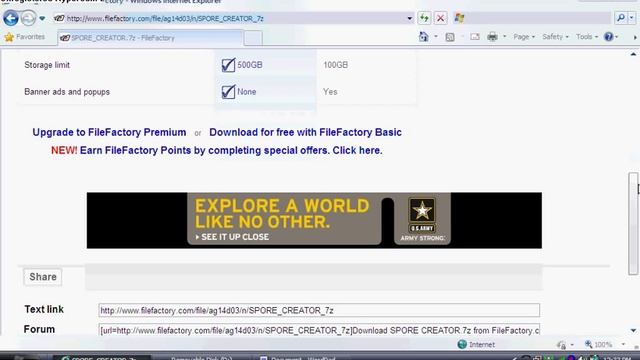Click the browser Forward arrow button

coord(28,18)
